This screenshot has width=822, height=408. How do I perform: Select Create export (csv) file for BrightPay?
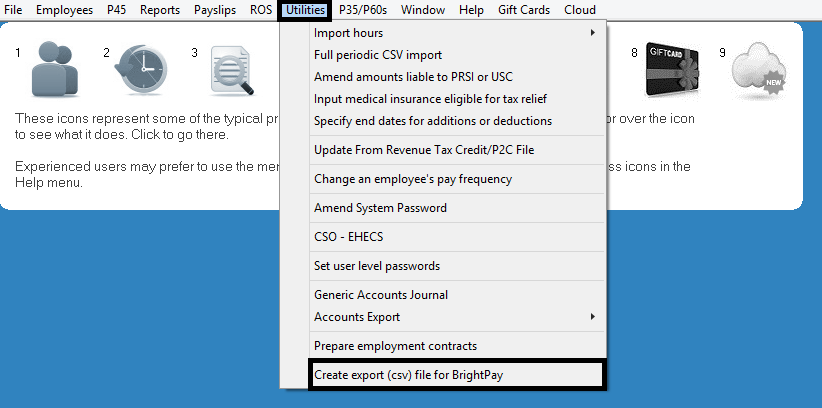pos(457,375)
